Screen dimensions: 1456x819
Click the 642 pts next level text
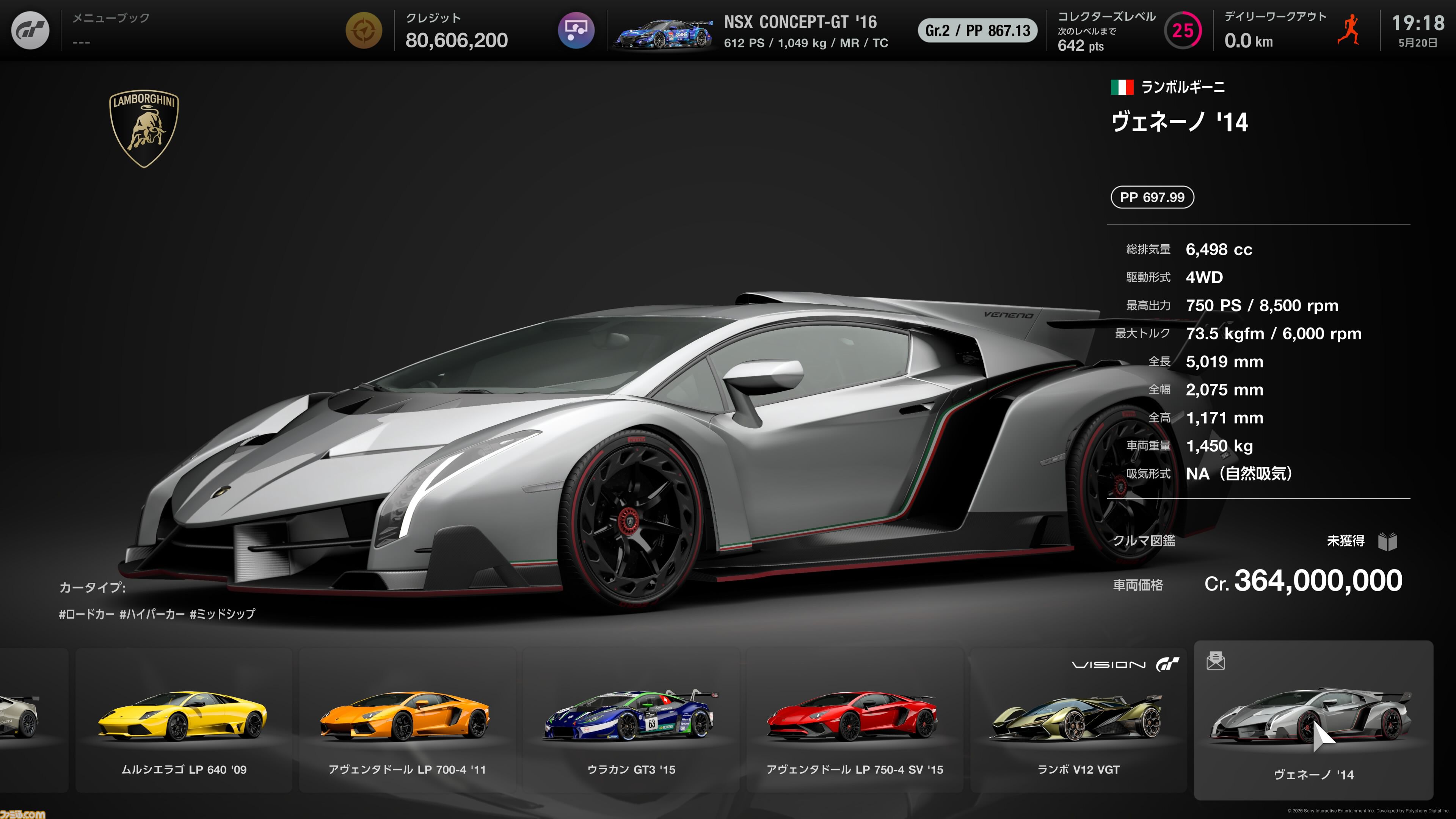click(x=1080, y=46)
